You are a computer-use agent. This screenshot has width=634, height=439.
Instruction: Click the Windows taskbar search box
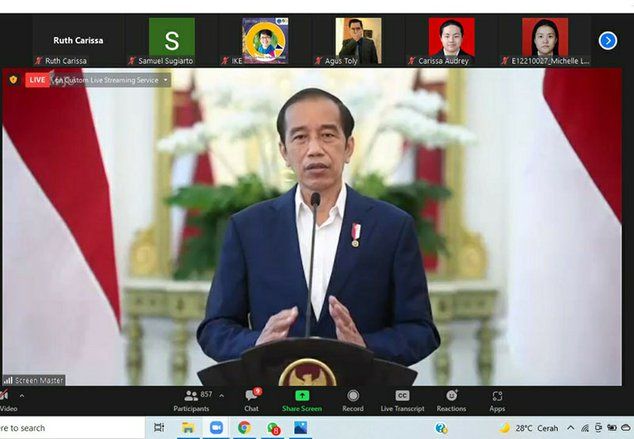pyautogui.click(x=60, y=428)
